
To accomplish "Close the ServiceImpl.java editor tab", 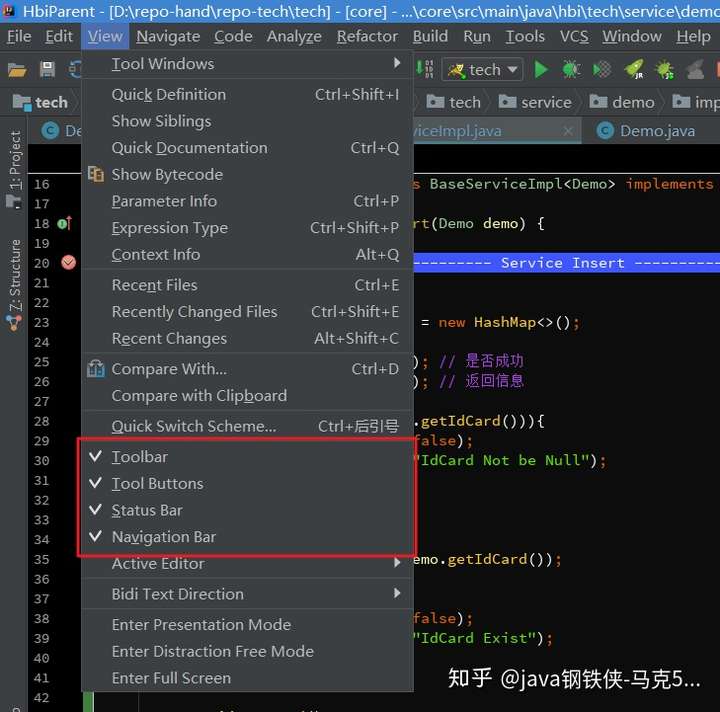I will (x=568, y=131).
